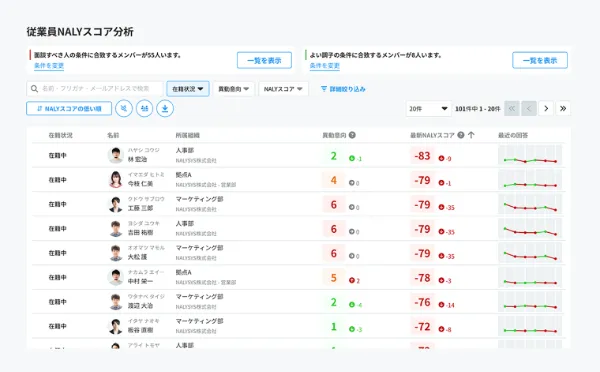Open the 異動意向 filter dropdown
The height and width of the screenshot is (372, 600).
pos(233,89)
